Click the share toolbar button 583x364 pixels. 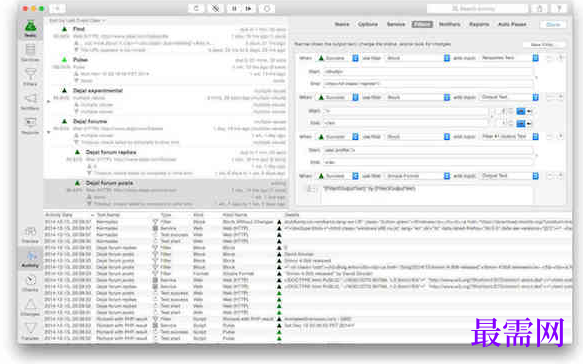tap(540, 8)
